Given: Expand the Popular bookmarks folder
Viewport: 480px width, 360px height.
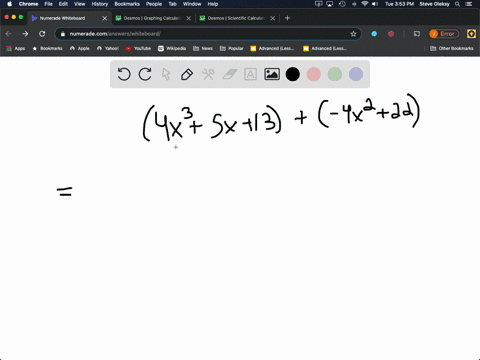Looking at the screenshot, I should [x=232, y=48].
